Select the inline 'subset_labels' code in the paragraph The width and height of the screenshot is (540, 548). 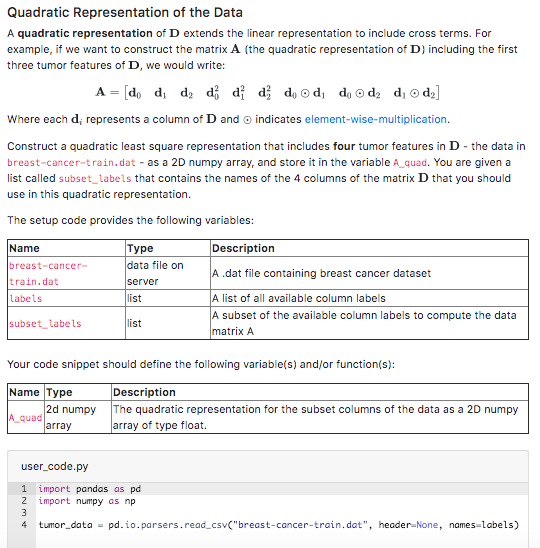pyautogui.click(x=95, y=179)
